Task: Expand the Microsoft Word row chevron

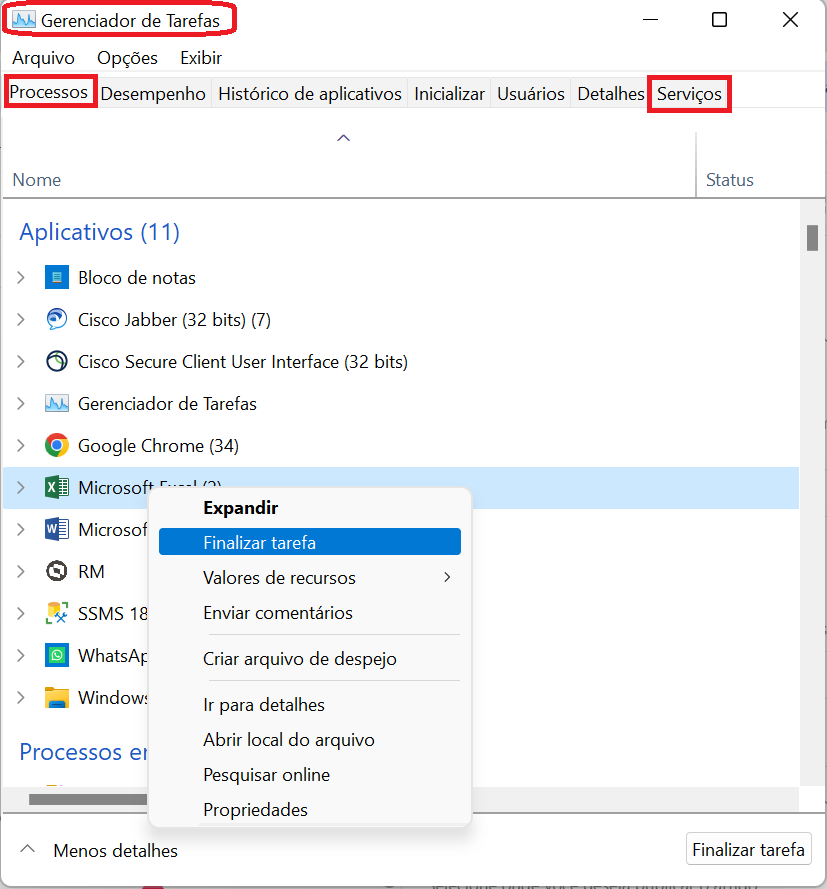Action: click(21, 529)
